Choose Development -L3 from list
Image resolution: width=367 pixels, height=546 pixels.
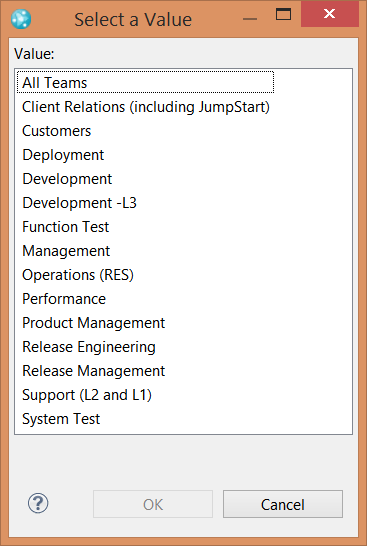(79, 203)
